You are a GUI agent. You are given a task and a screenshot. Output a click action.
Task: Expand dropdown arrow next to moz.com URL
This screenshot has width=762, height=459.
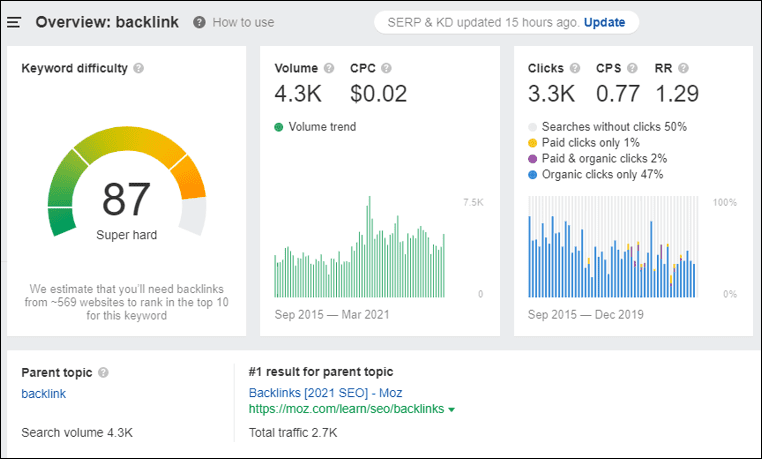tap(451, 410)
